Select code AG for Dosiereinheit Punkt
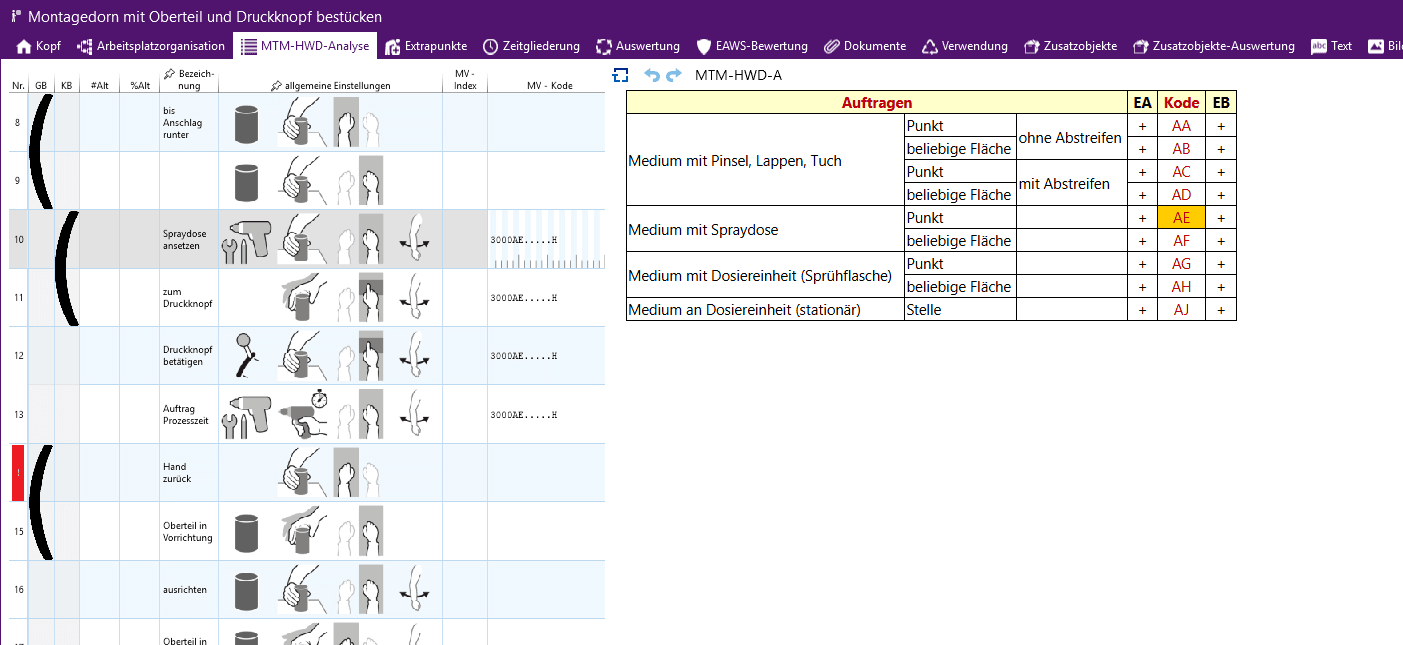 pos(1181,264)
